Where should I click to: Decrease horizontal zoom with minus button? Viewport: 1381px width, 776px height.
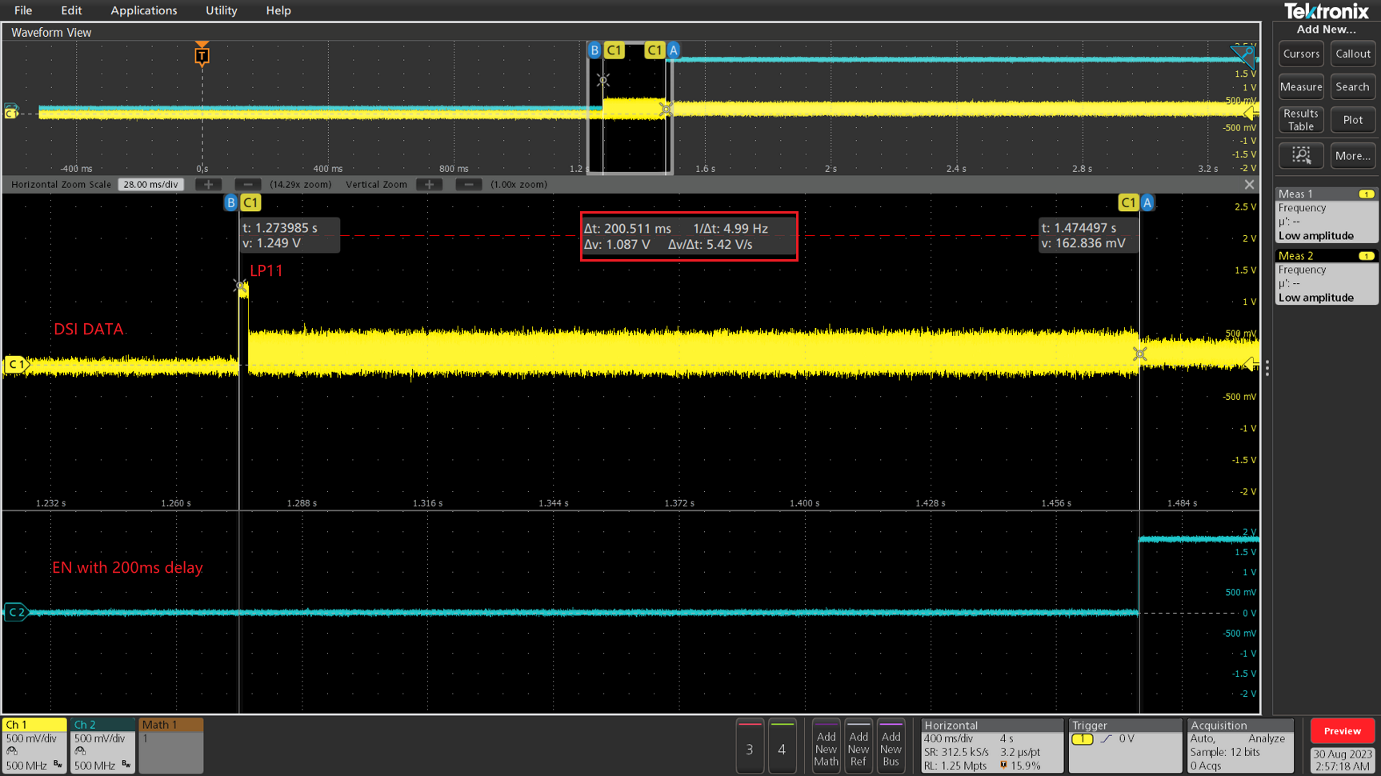tap(248, 184)
